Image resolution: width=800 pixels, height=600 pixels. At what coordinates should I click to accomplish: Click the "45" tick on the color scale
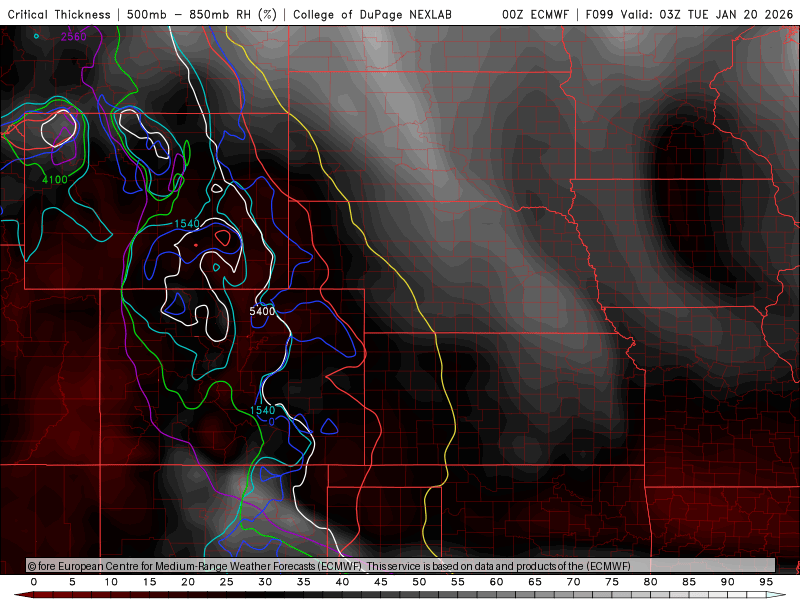pos(381,582)
